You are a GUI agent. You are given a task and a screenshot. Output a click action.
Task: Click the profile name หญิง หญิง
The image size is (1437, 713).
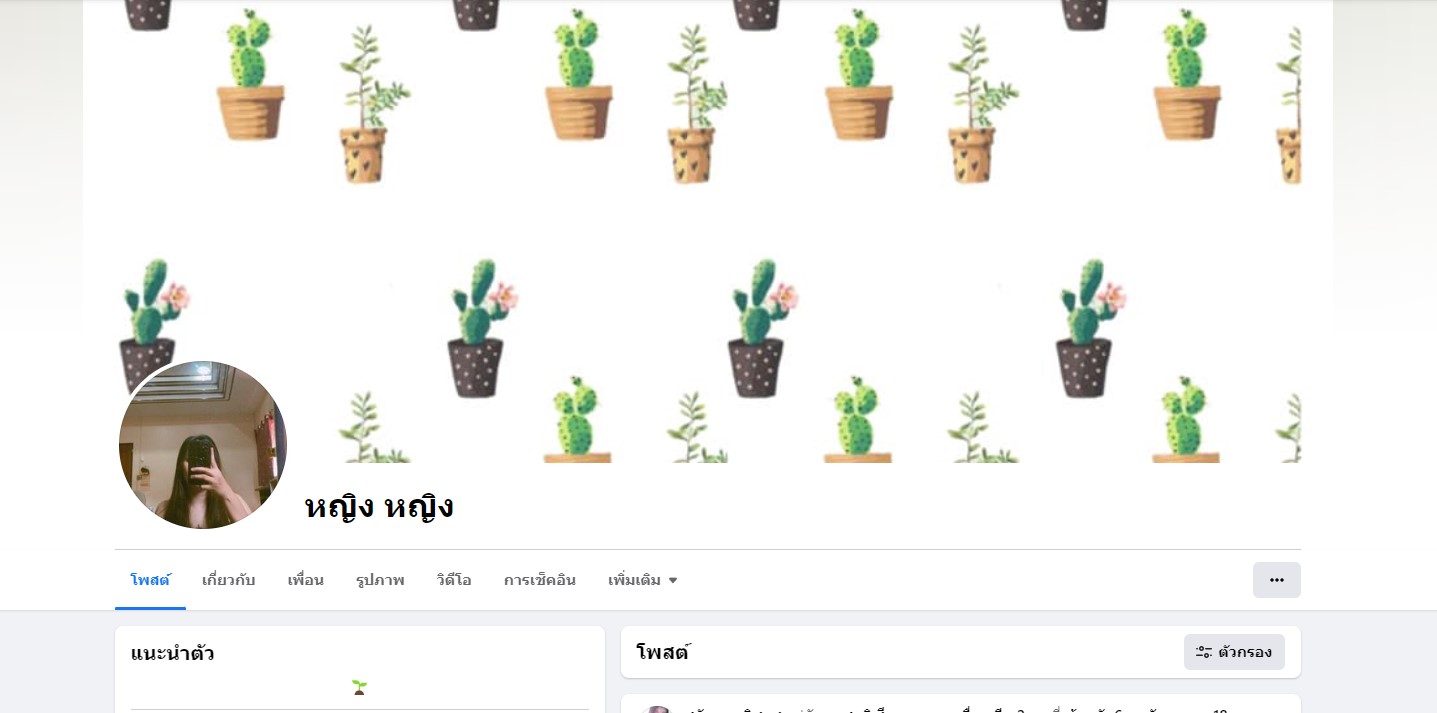379,506
